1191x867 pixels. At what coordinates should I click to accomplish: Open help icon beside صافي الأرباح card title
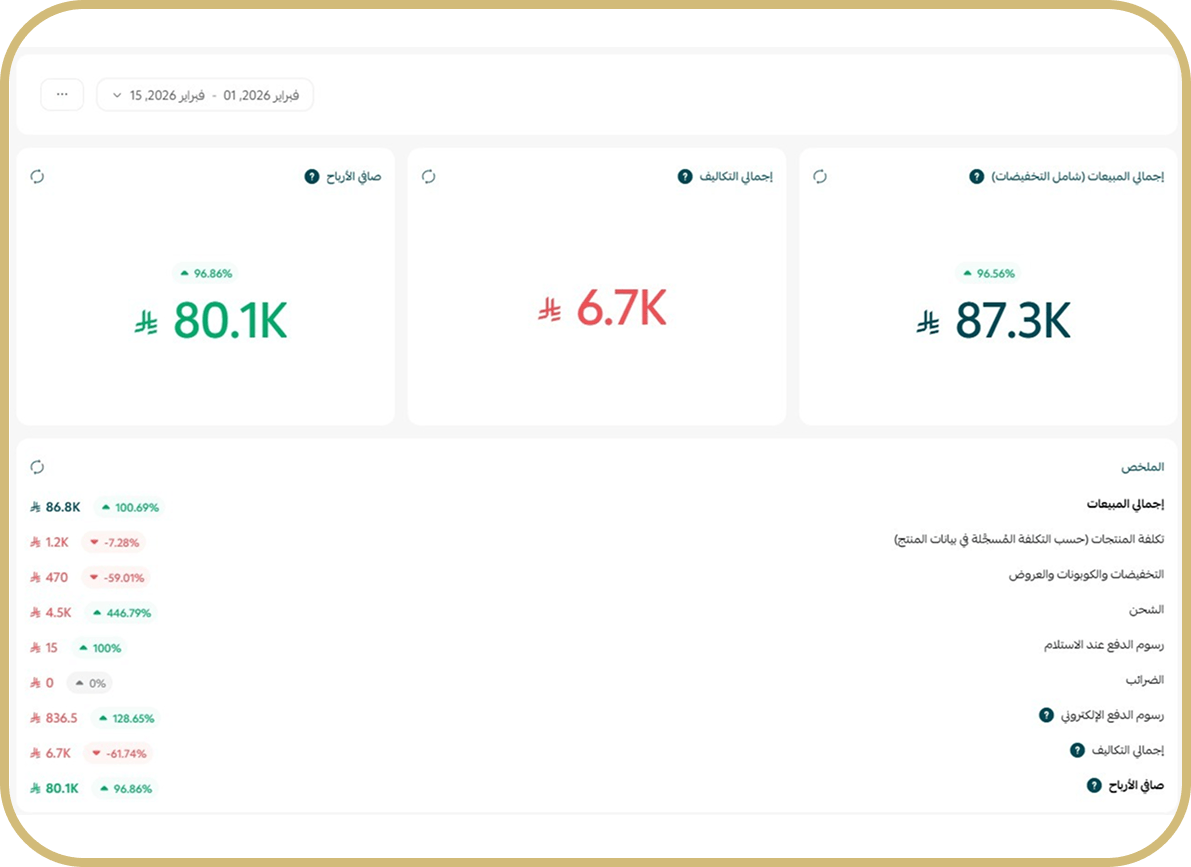[x=311, y=176]
